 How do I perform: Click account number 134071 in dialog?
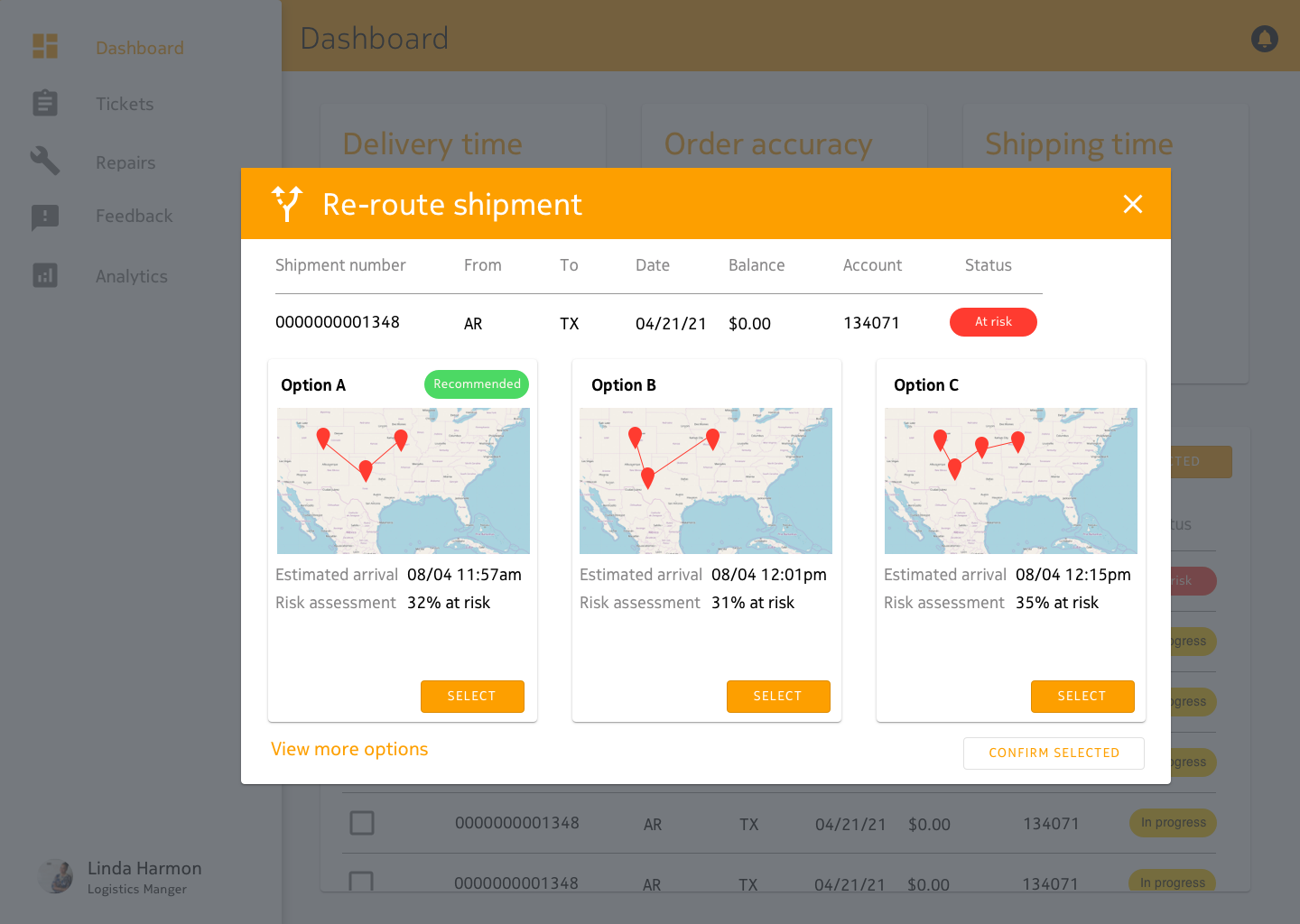click(871, 323)
